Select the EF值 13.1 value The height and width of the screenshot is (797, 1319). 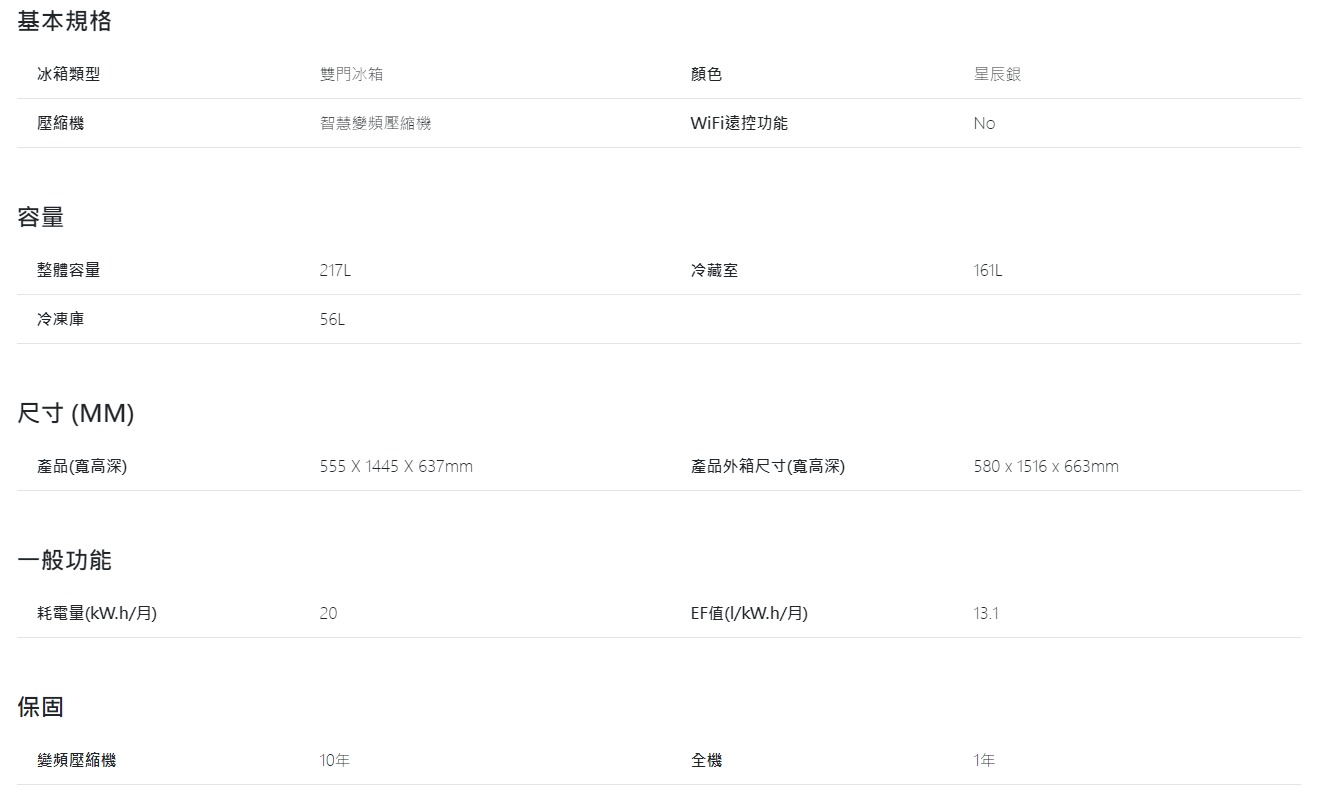point(985,613)
